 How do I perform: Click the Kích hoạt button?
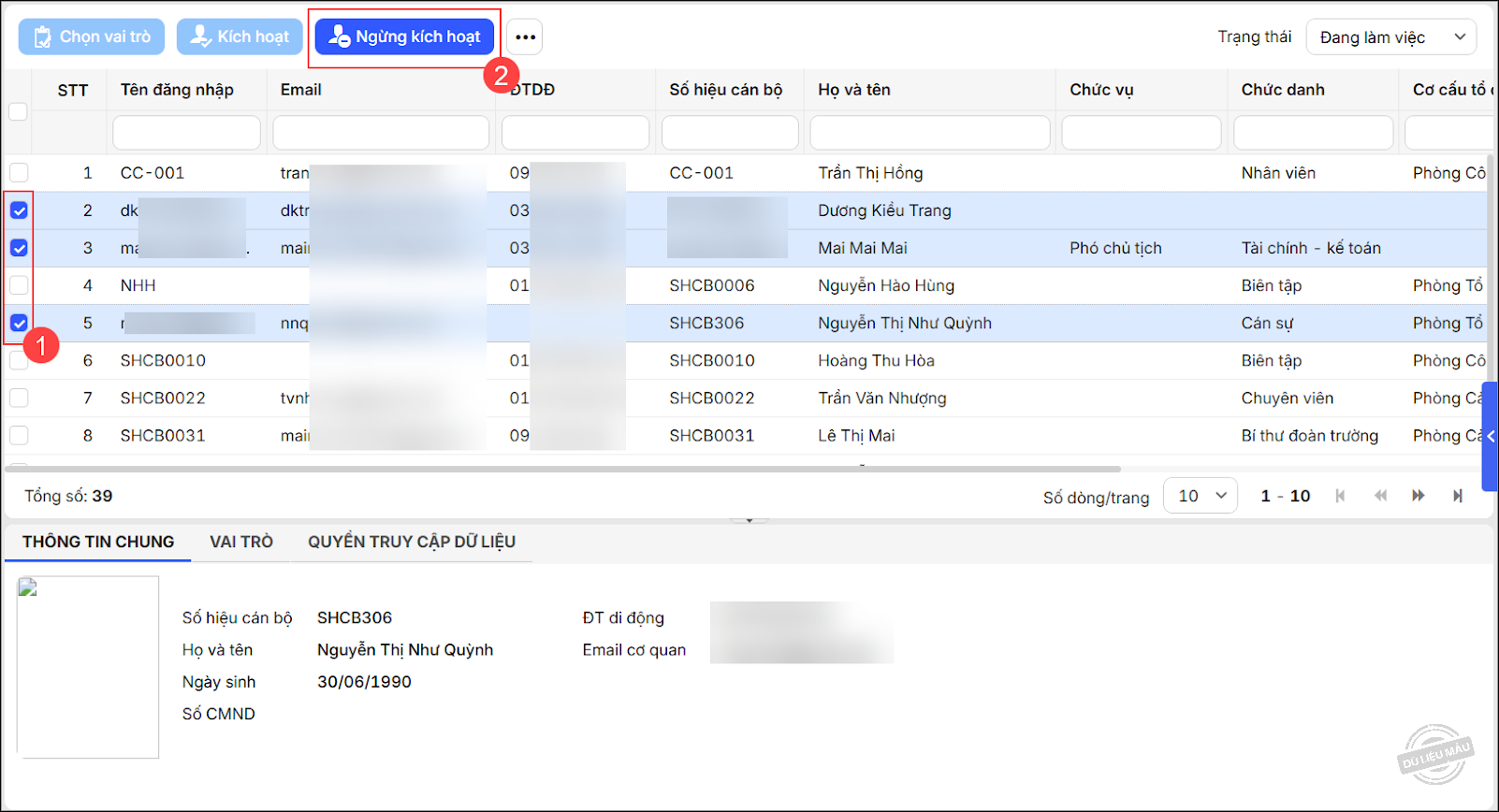tap(240, 36)
